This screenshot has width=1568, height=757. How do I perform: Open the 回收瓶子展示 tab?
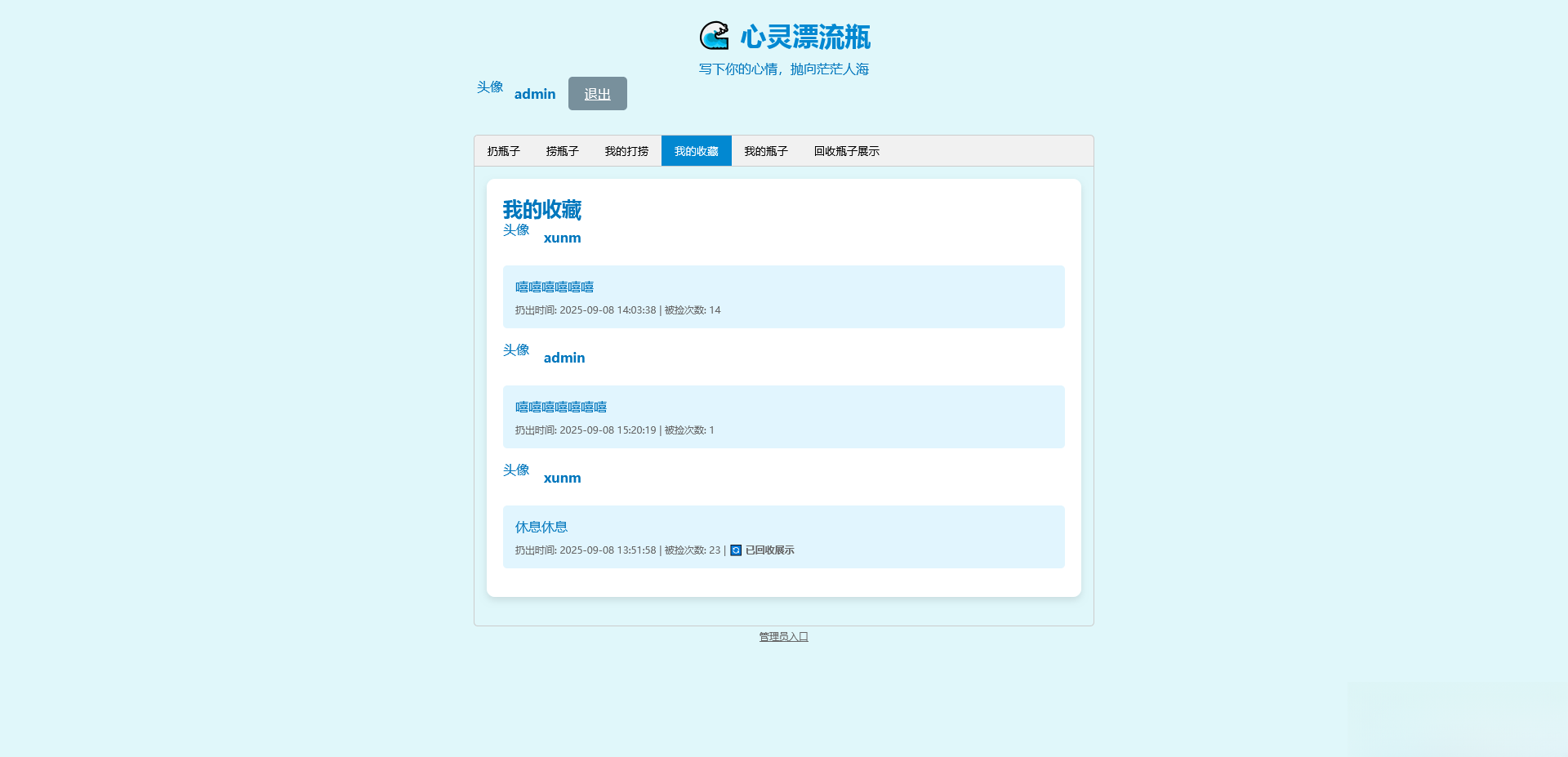pyautogui.click(x=846, y=150)
